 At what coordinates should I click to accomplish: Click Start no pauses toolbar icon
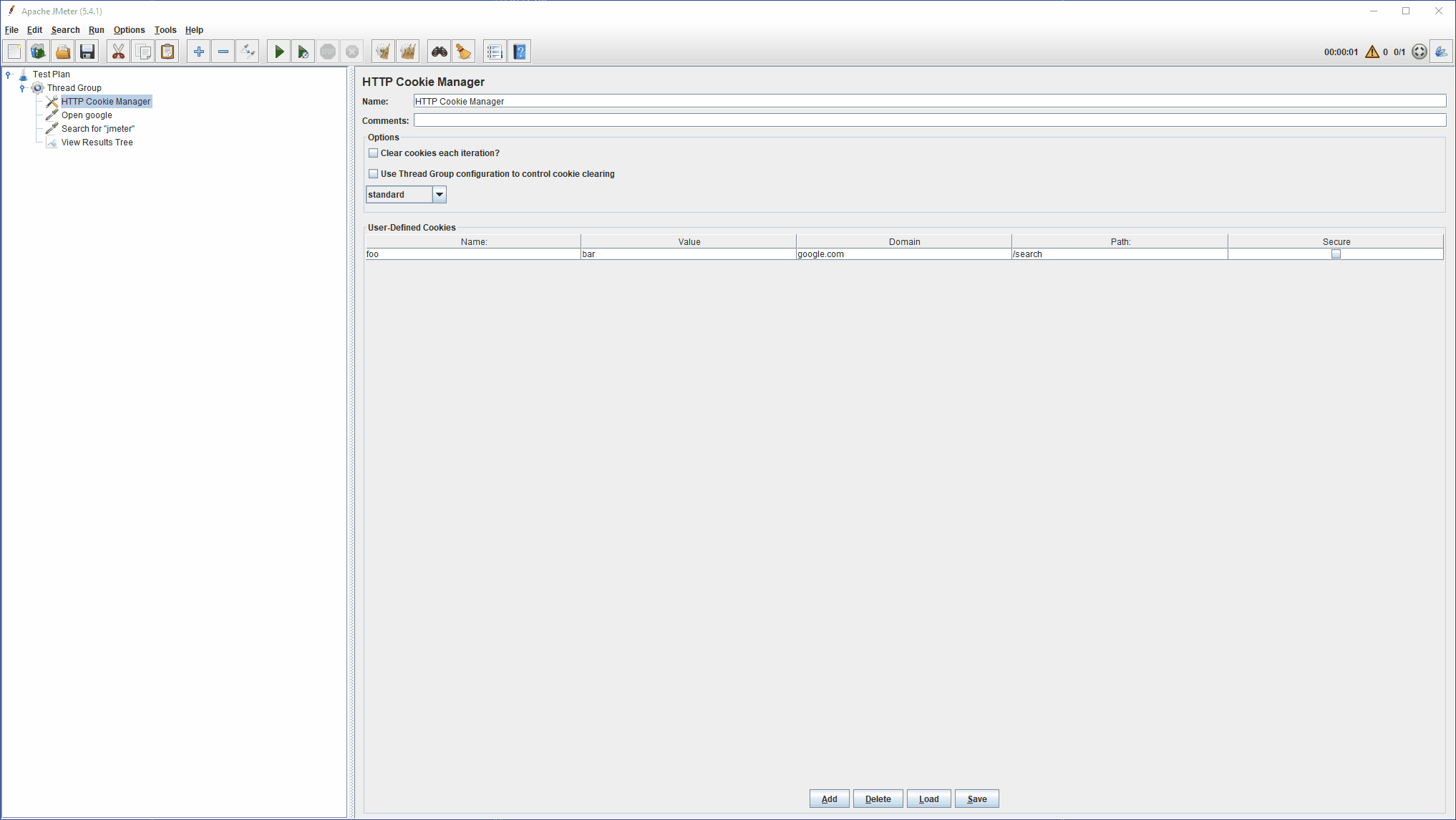[304, 52]
